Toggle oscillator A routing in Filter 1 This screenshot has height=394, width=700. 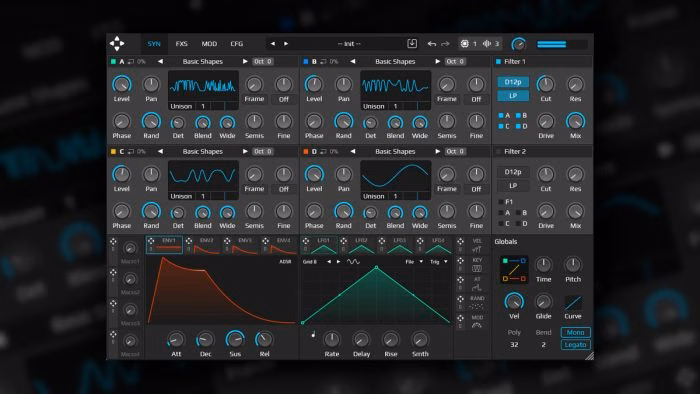pyautogui.click(x=501, y=116)
